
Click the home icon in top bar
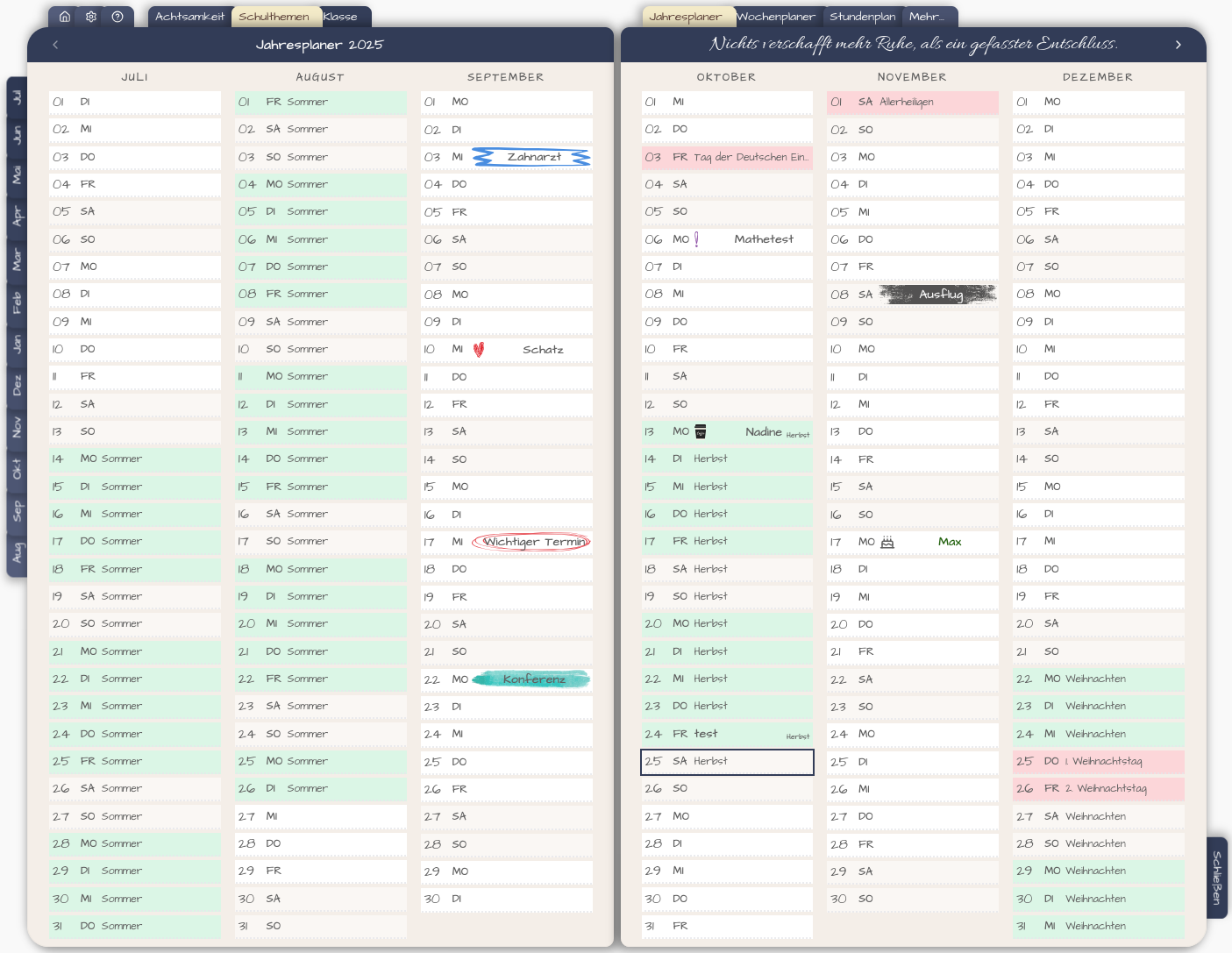coord(65,17)
